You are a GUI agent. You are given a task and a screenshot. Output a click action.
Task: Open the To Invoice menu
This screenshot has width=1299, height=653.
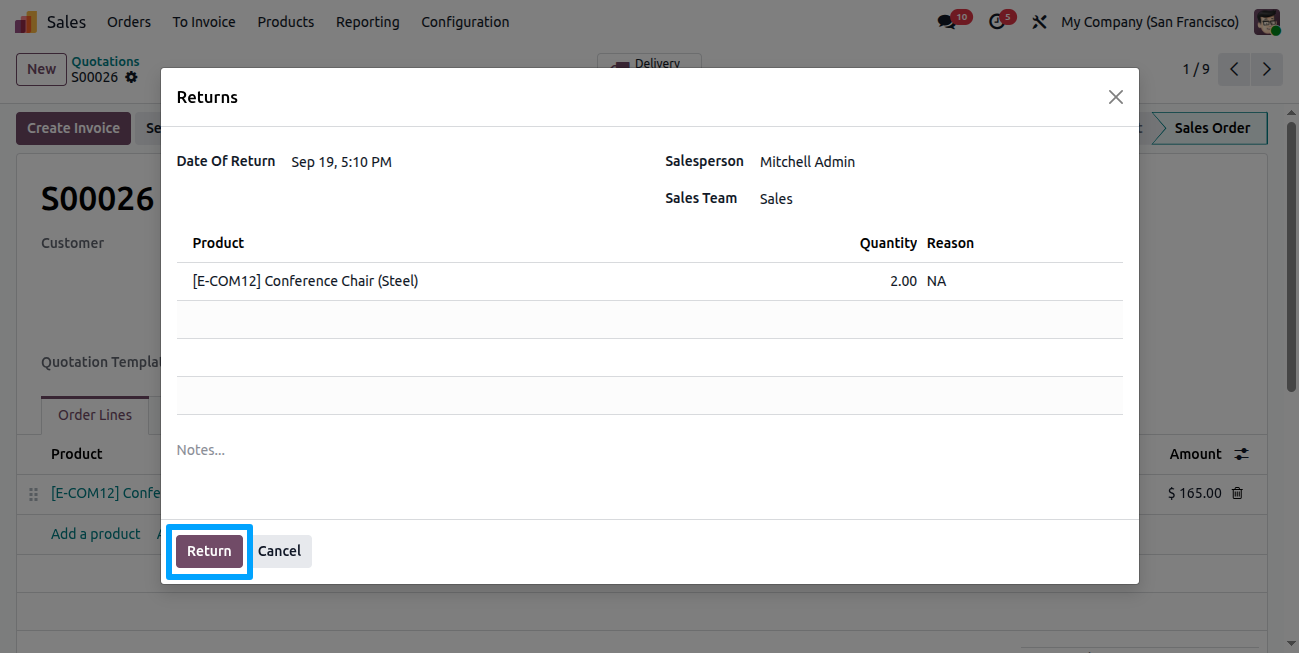pos(204,22)
